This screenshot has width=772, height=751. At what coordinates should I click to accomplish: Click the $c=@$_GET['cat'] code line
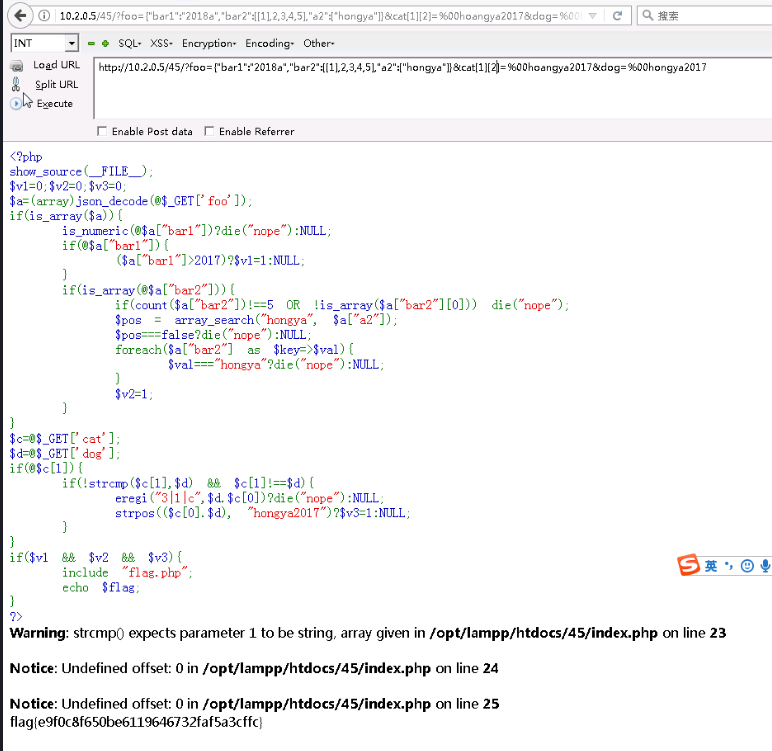pyautogui.click(x=64, y=438)
